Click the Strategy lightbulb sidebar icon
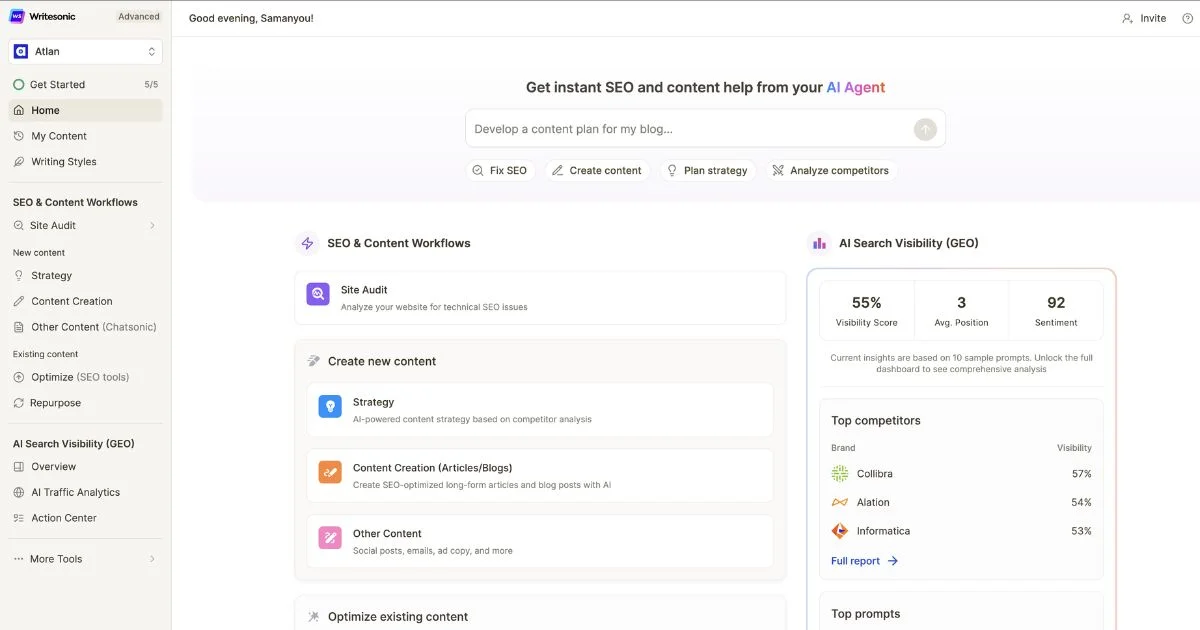Viewport: 1200px width, 630px height. click(19, 276)
